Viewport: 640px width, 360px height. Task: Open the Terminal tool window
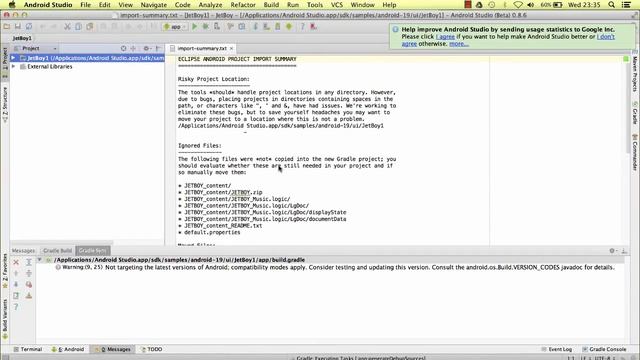coord(28,349)
